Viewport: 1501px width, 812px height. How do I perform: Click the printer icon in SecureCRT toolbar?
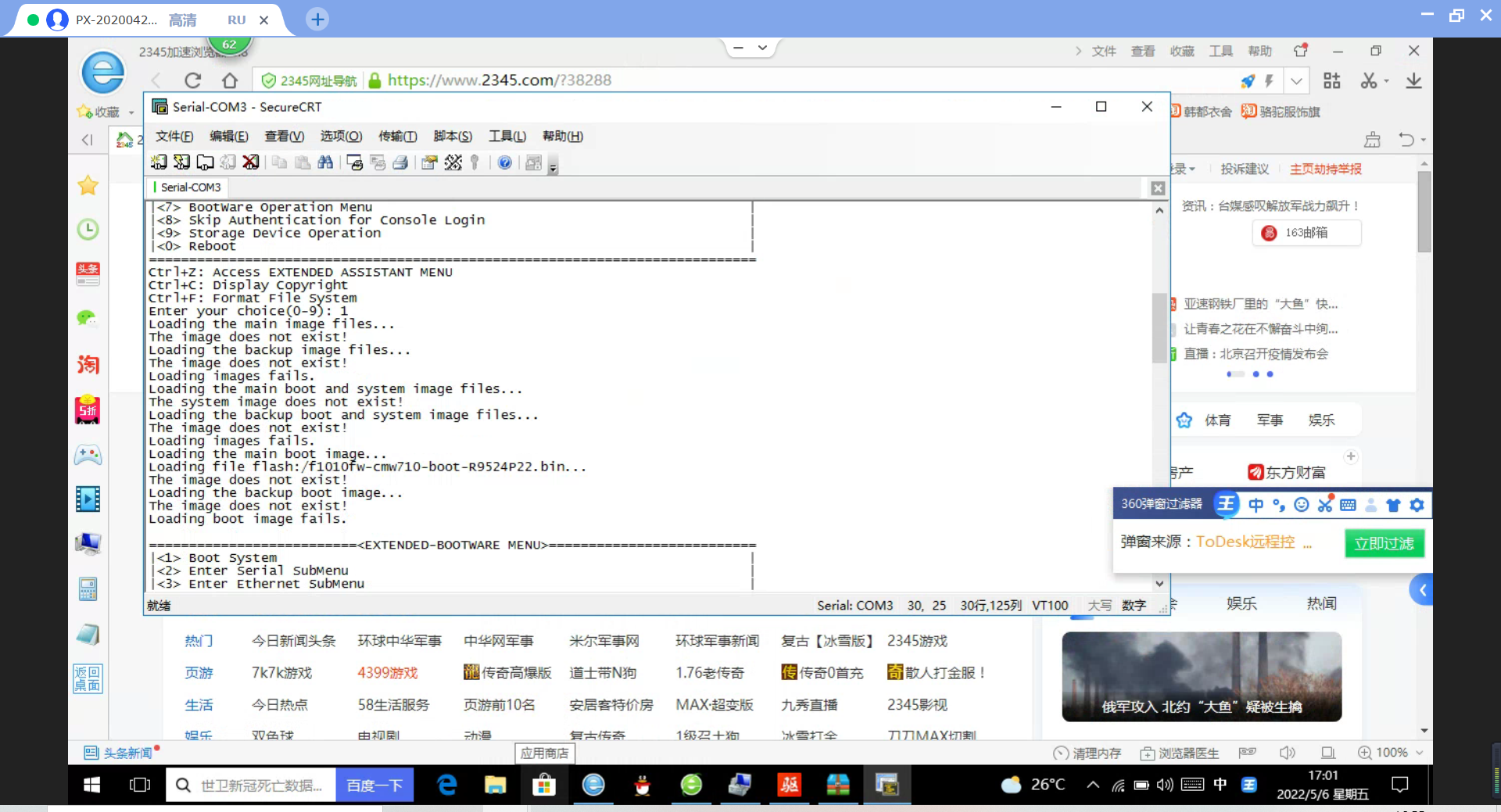coord(400,162)
